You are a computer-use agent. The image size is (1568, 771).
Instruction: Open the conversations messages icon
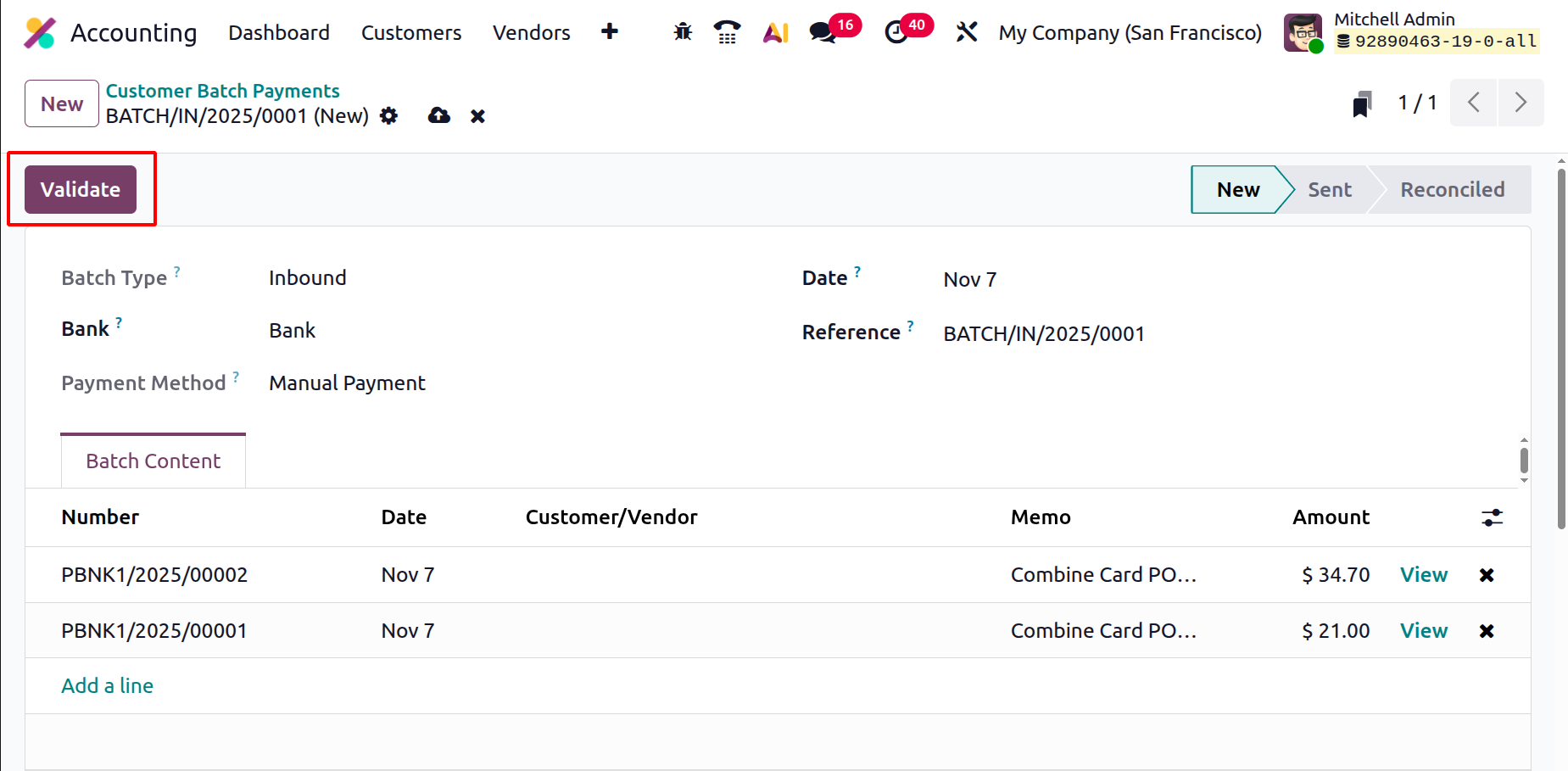(822, 32)
